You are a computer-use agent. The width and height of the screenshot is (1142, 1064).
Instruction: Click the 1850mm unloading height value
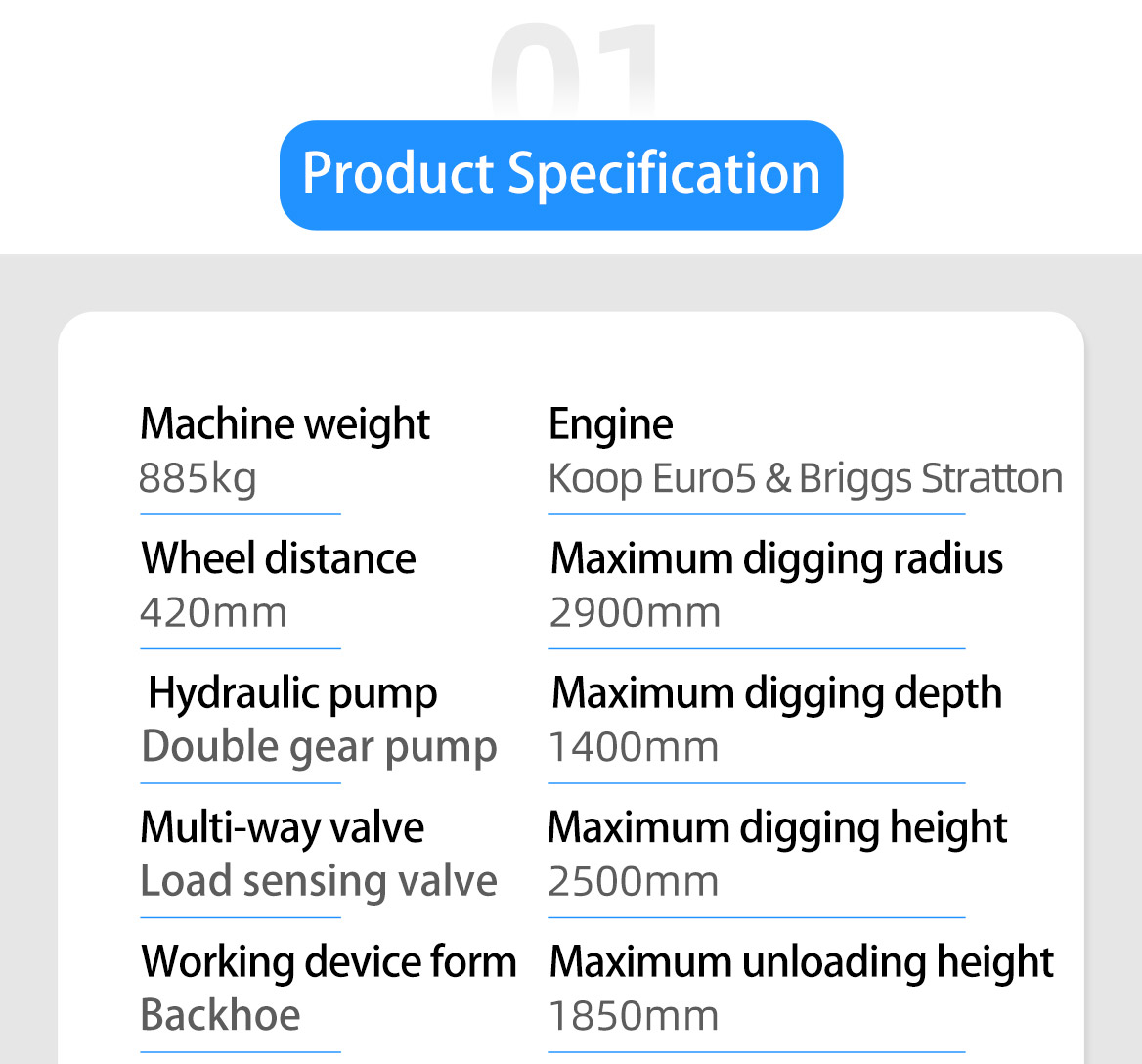[x=633, y=1016]
